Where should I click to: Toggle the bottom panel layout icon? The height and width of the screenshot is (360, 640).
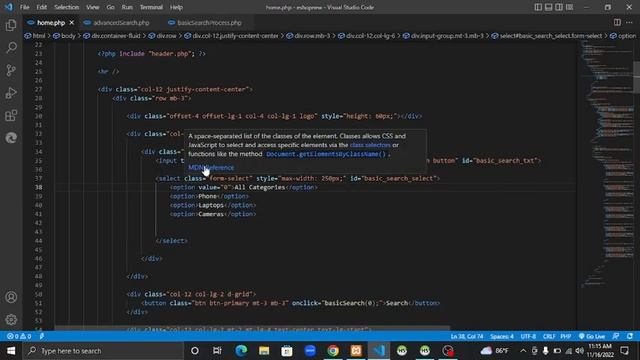pyautogui.click(x=549, y=7)
